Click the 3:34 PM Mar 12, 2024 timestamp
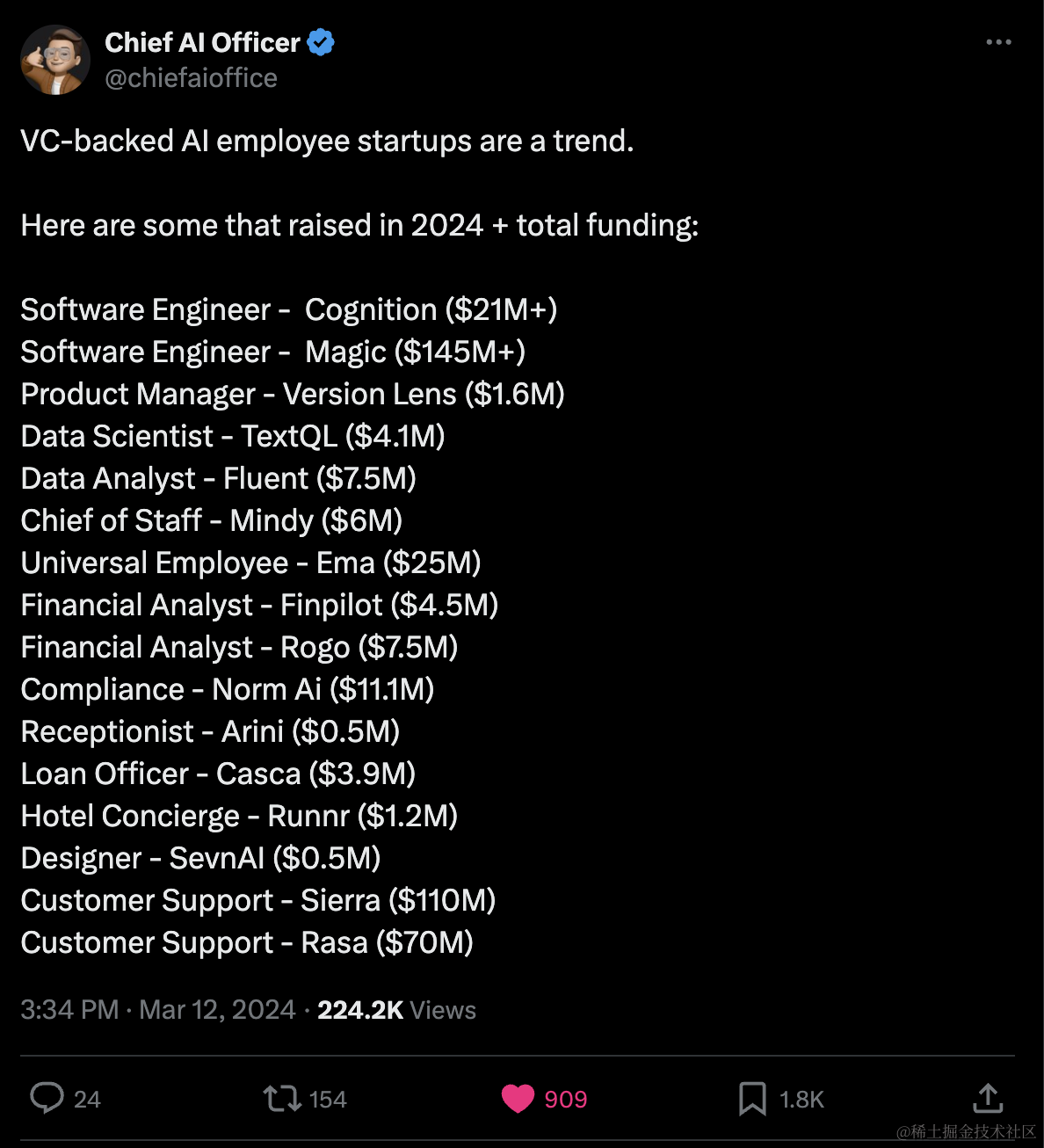This screenshot has height=1148, width=1044. pos(157,1009)
